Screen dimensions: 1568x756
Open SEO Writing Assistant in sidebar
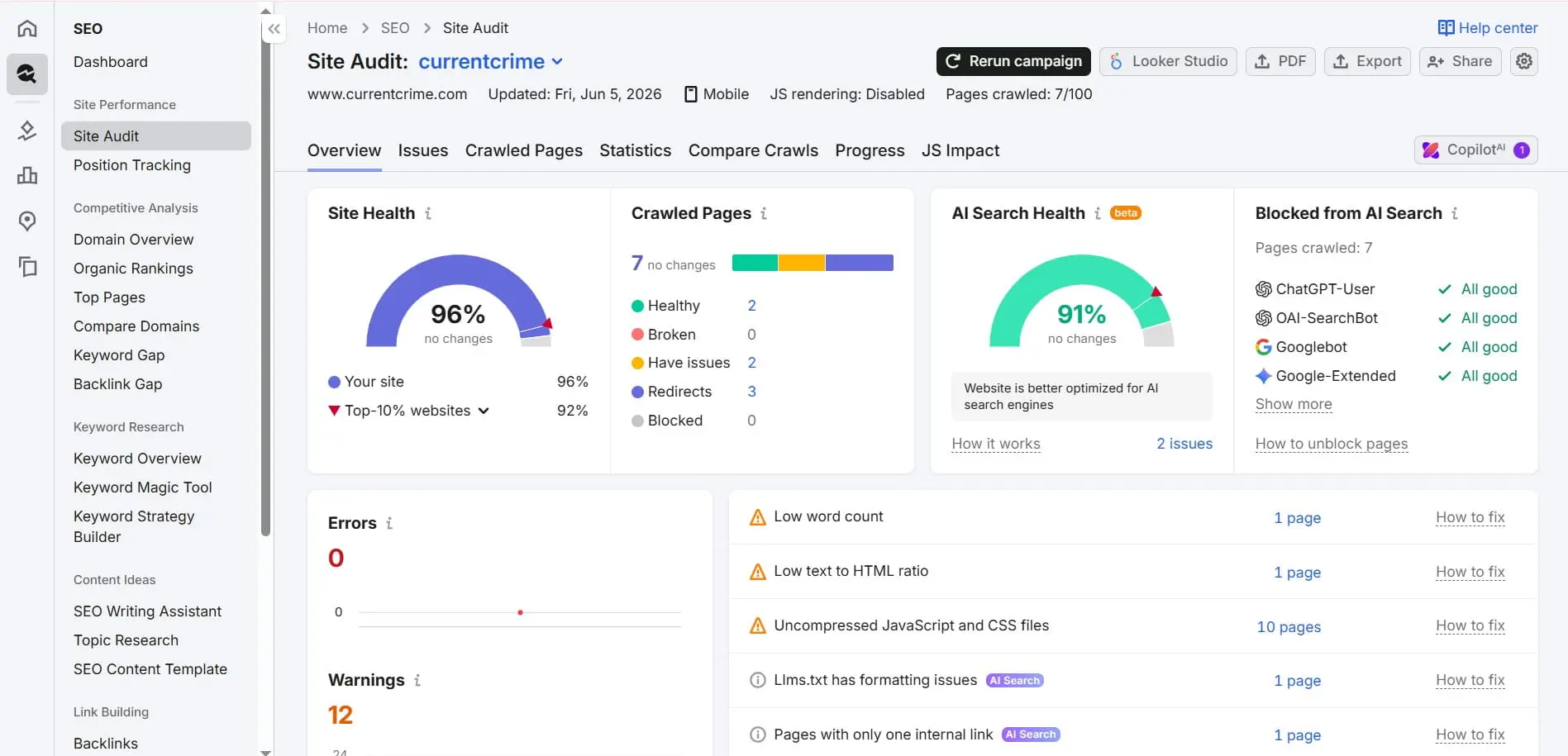click(x=148, y=611)
